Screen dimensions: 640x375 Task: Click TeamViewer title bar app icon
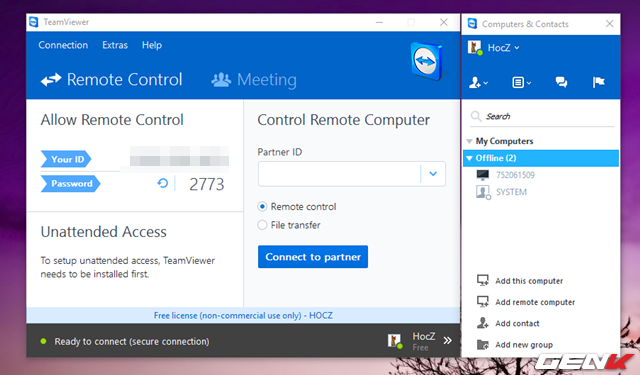34,22
